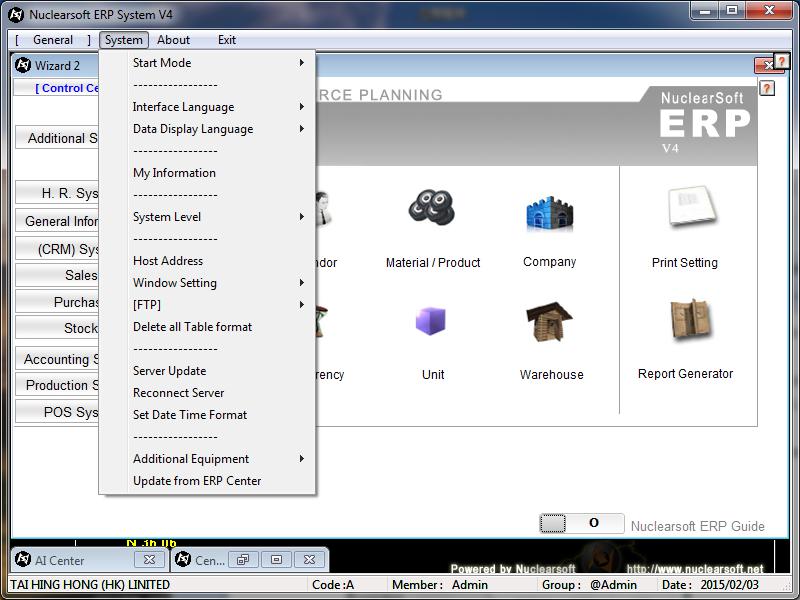The image size is (800, 600).
Task: Restore the Cen... child window
Action: (x=243, y=560)
